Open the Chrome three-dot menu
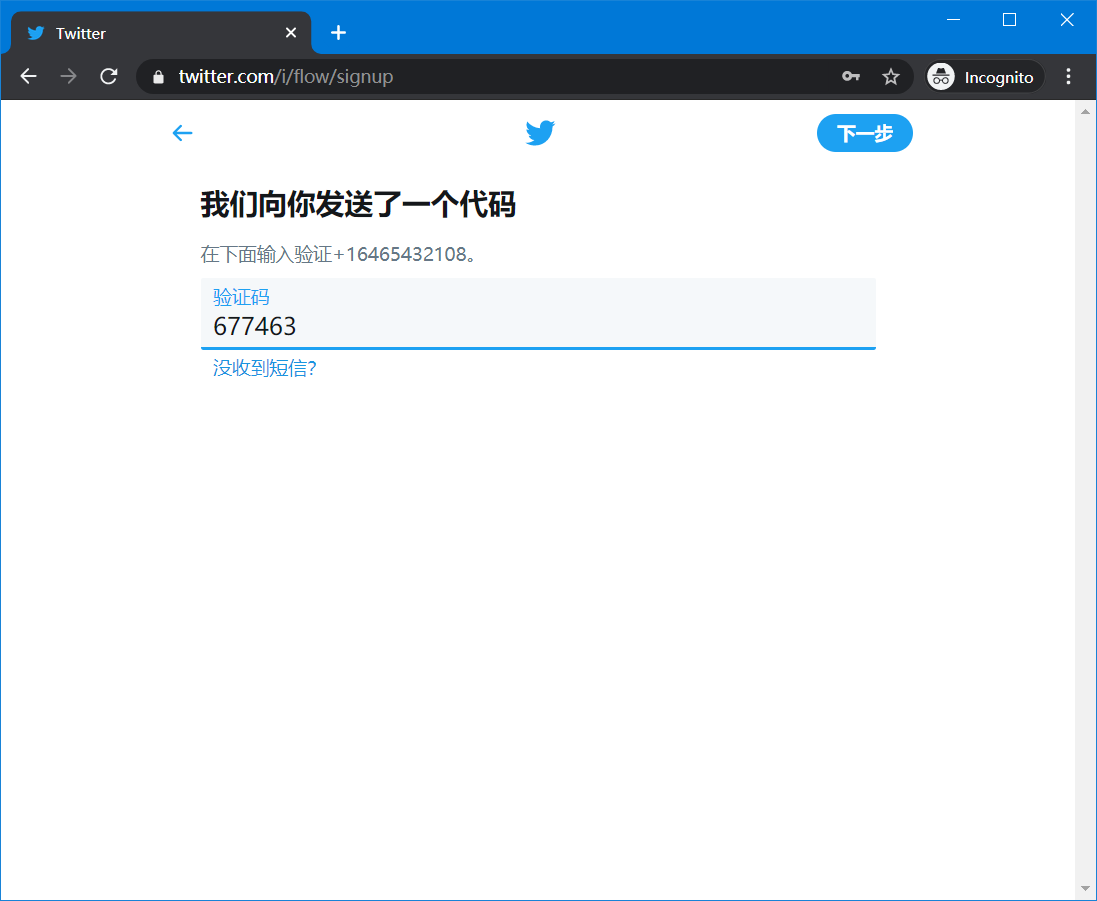This screenshot has width=1097, height=901. click(1068, 76)
